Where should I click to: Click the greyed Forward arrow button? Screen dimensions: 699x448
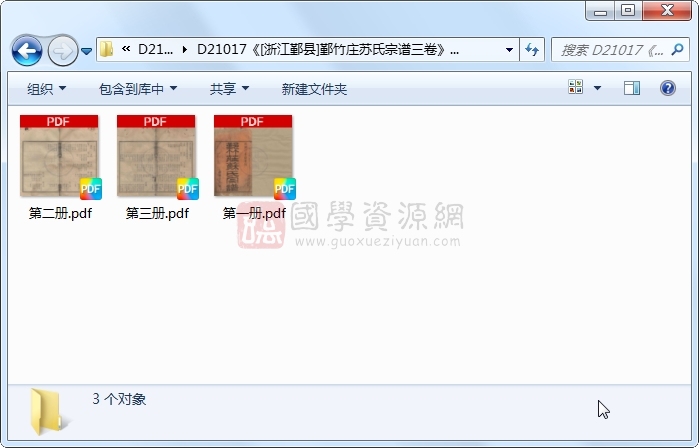click(62, 51)
